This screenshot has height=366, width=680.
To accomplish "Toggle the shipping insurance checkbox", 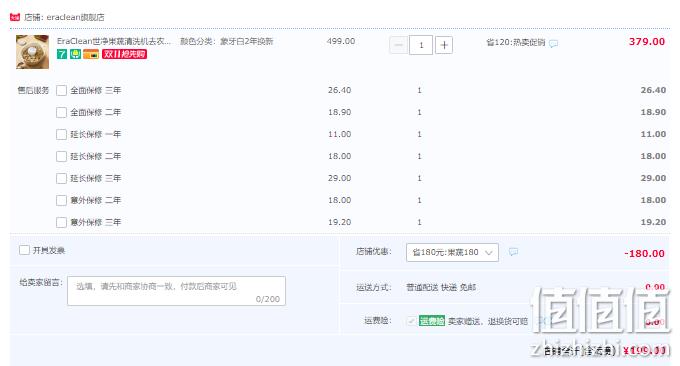I will [x=412, y=321].
